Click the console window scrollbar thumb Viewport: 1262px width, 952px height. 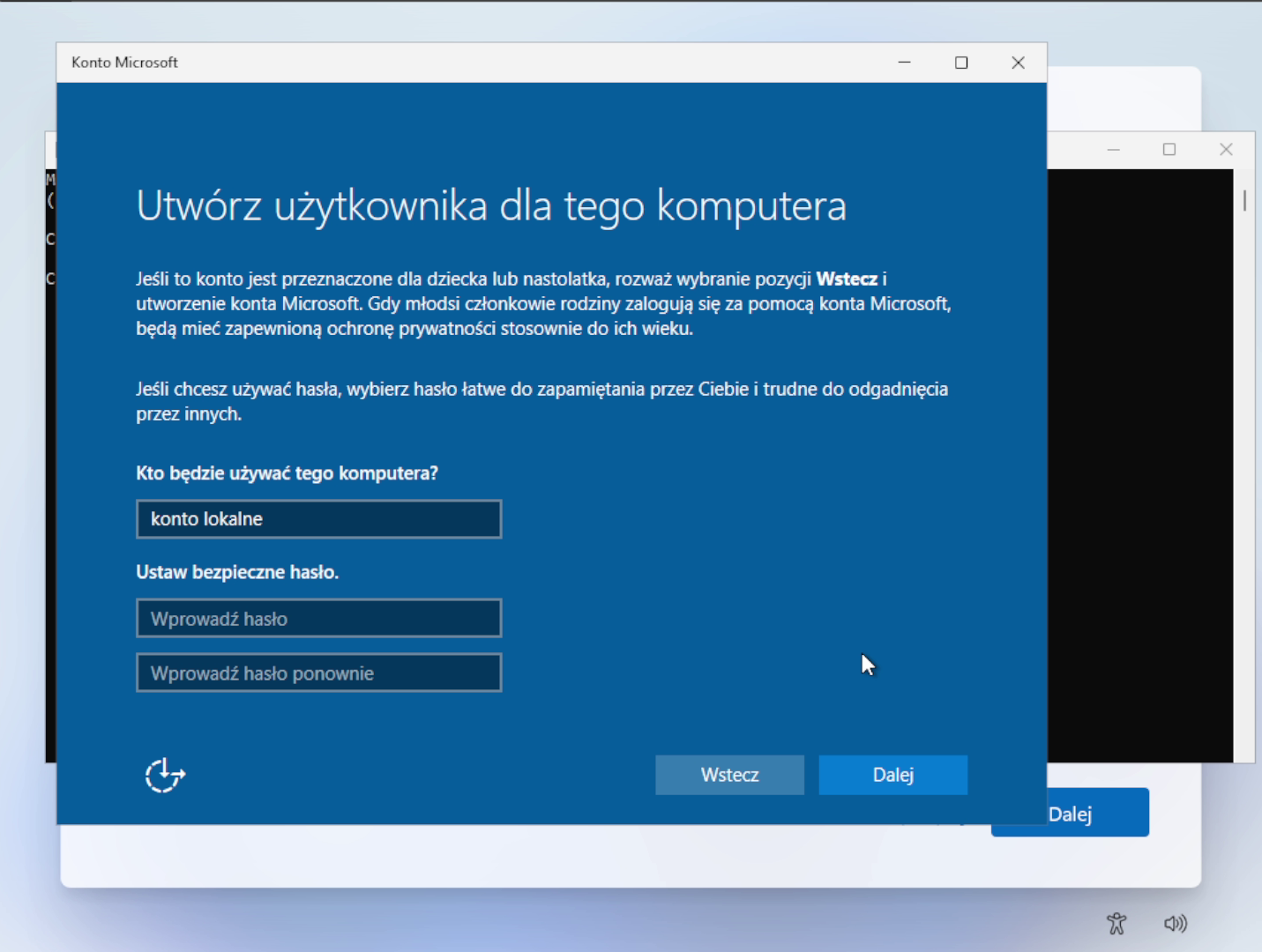tap(1244, 201)
